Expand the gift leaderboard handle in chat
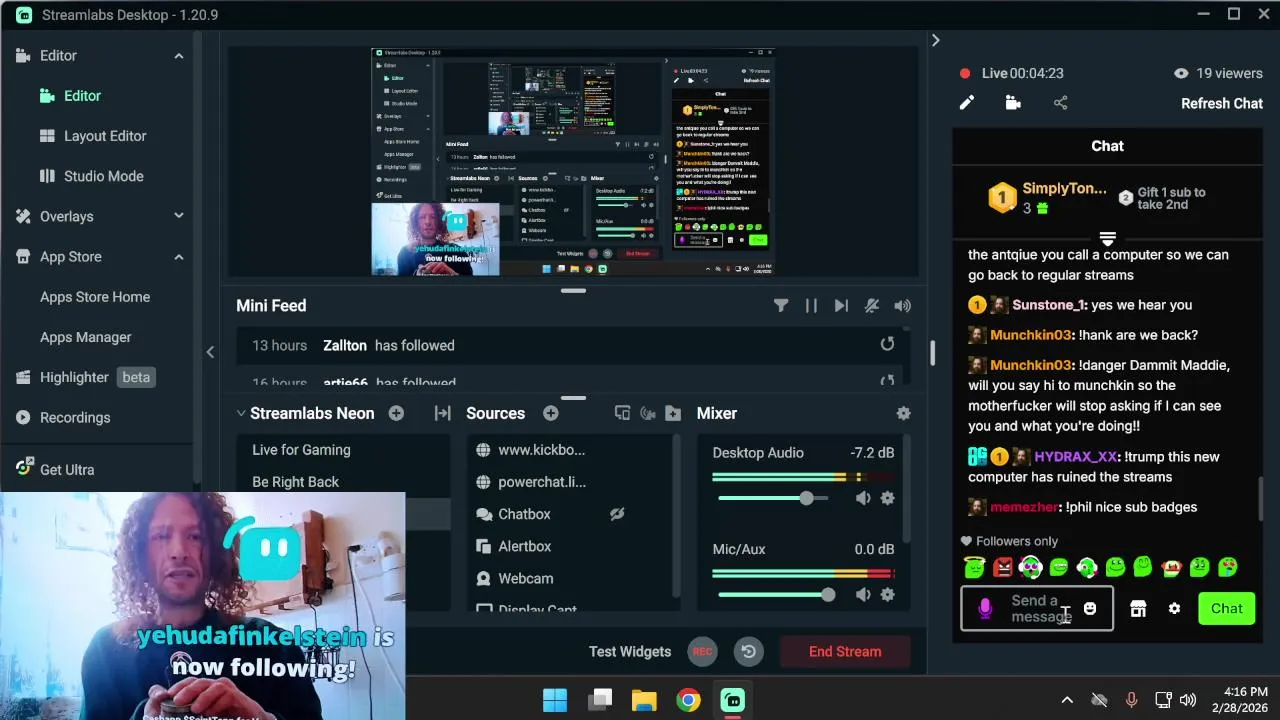The width and height of the screenshot is (1280, 720). pyautogui.click(x=1107, y=238)
